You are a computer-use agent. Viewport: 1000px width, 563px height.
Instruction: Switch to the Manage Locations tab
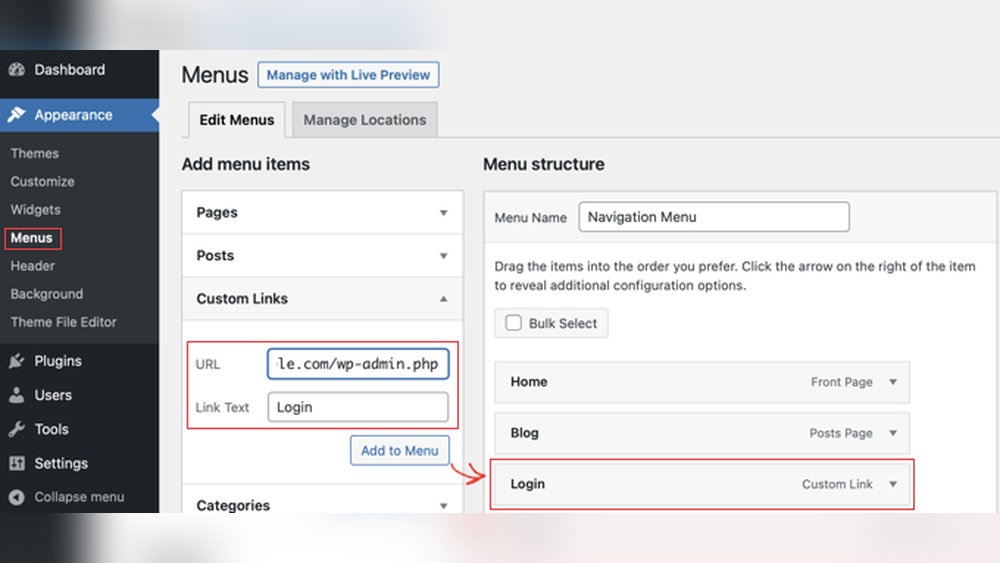click(x=365, y=120)
